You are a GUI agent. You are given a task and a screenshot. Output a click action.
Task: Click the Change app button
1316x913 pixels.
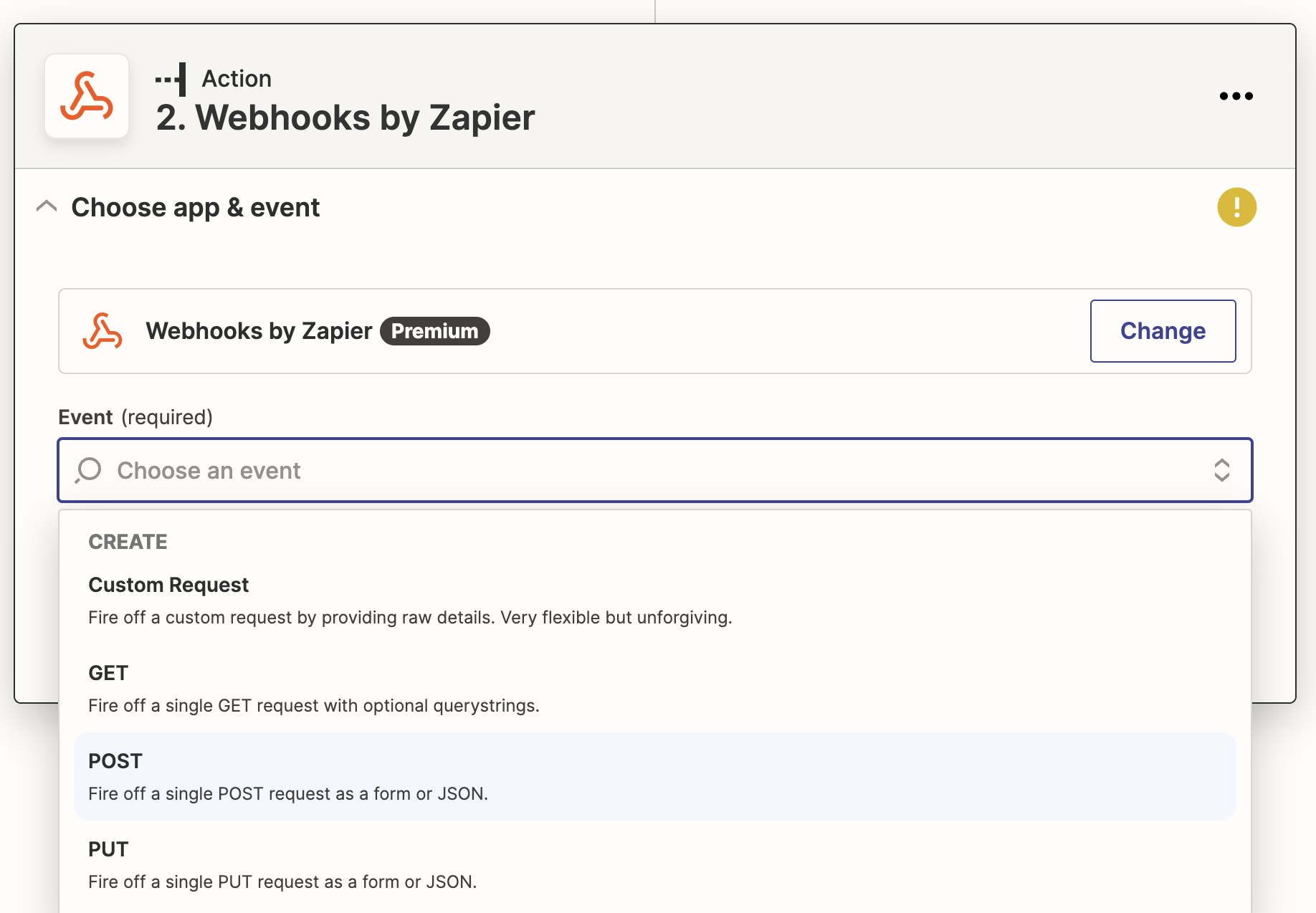click(x=1163, y=331)
